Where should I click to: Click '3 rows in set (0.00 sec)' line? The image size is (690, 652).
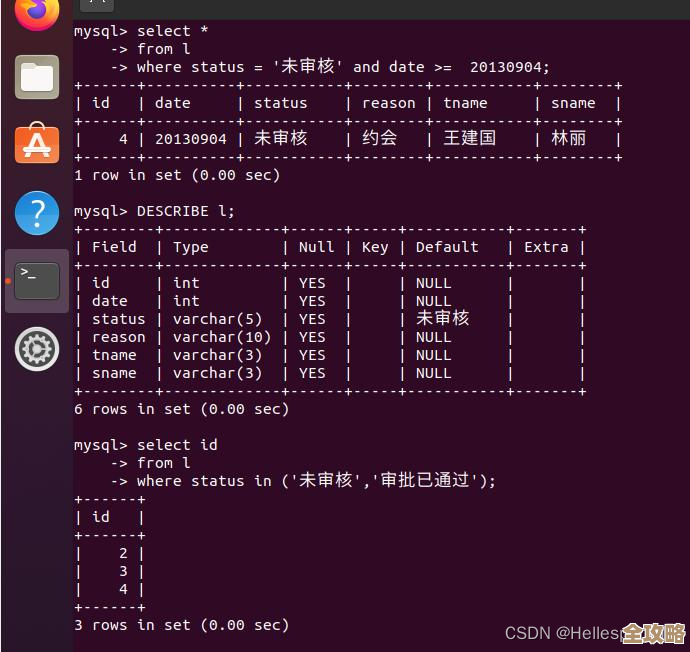click(182, 625)
